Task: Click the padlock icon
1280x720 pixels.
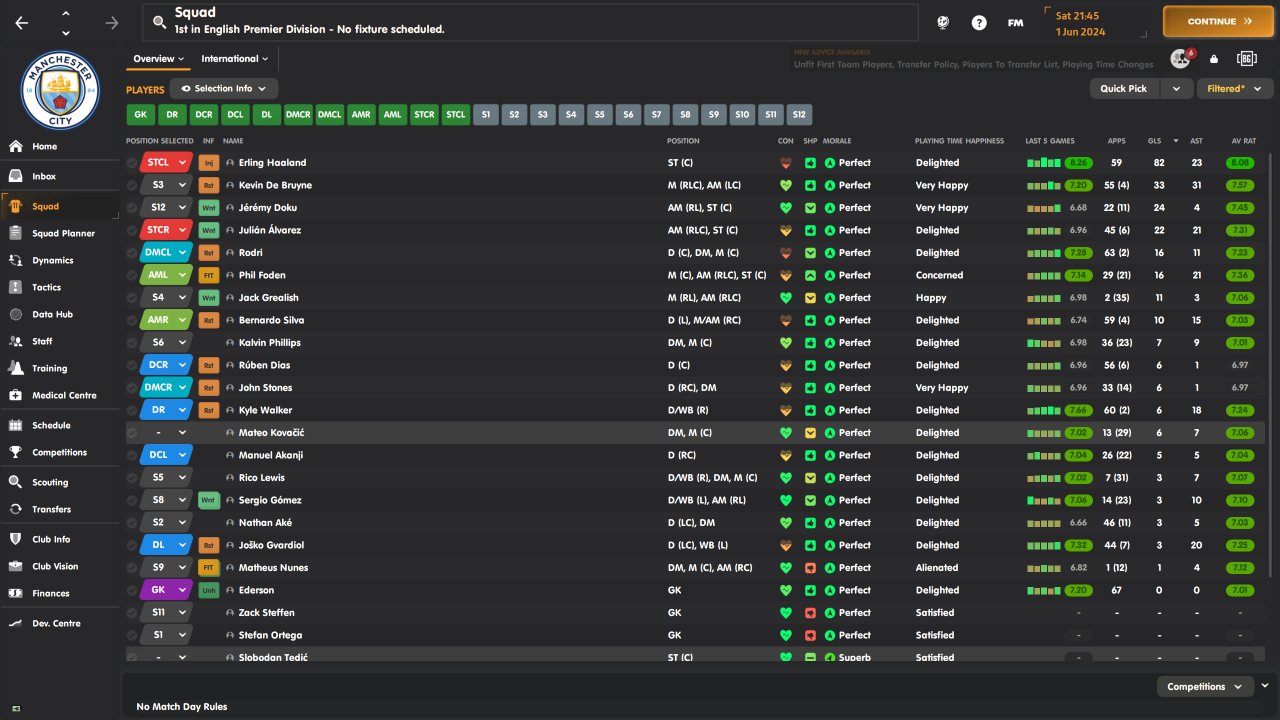Action: click(x=1214, y=59)
